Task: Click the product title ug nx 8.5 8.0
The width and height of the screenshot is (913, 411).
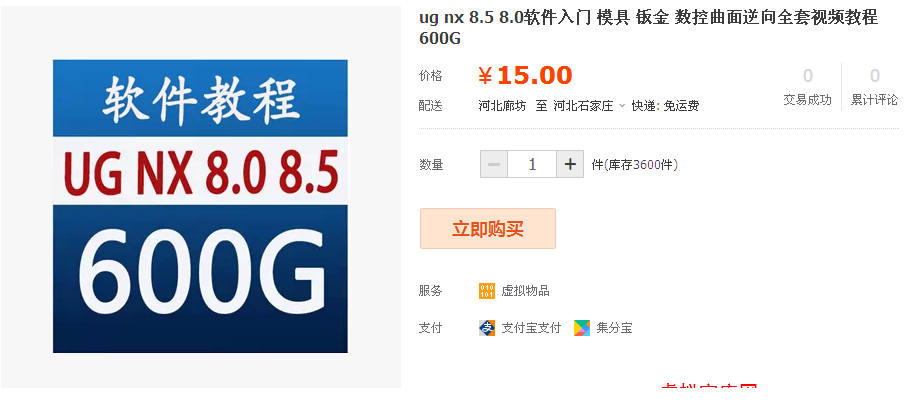Action: point(648,27)
